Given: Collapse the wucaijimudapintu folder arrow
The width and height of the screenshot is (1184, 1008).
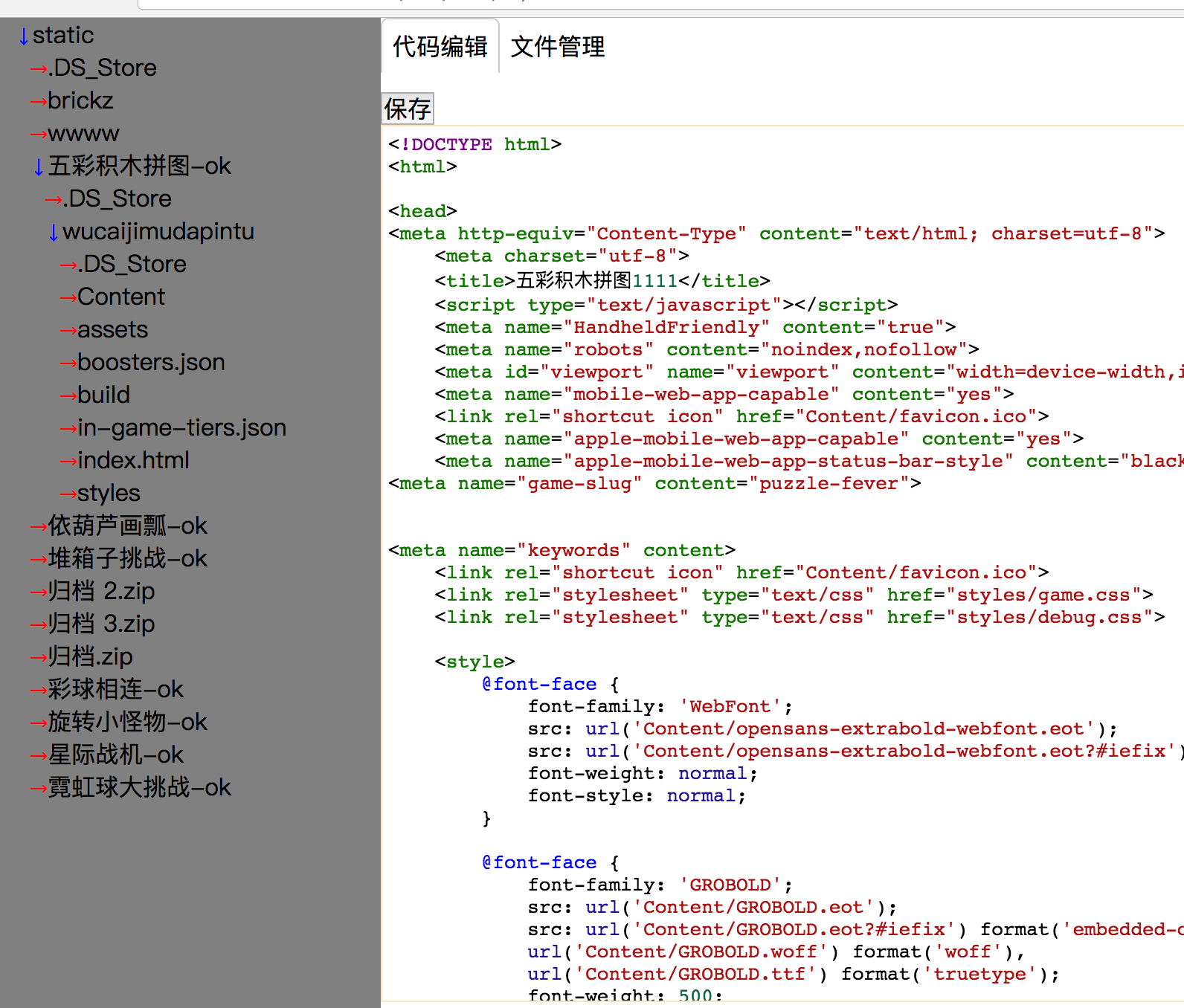Looking at the screenshot, I should 54,232.
